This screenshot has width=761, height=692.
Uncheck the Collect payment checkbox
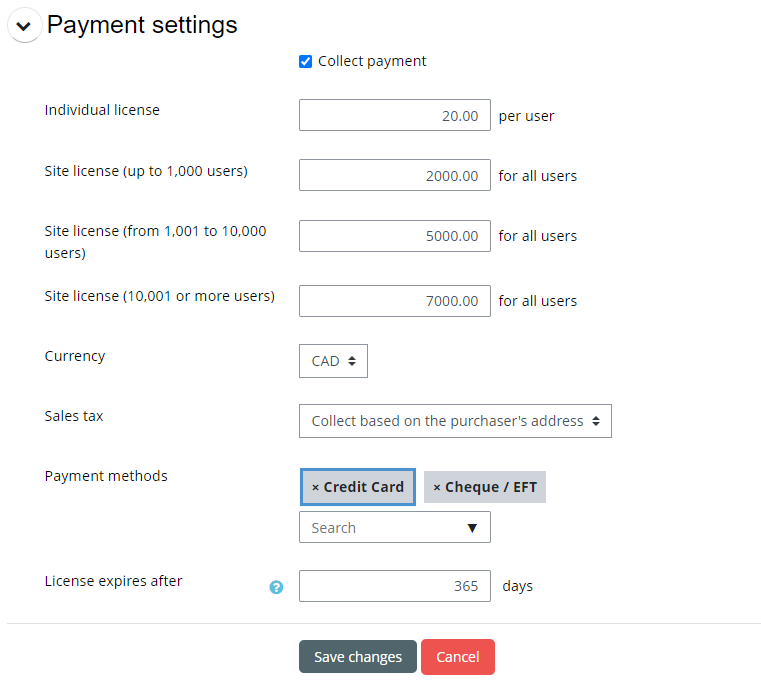306,62
